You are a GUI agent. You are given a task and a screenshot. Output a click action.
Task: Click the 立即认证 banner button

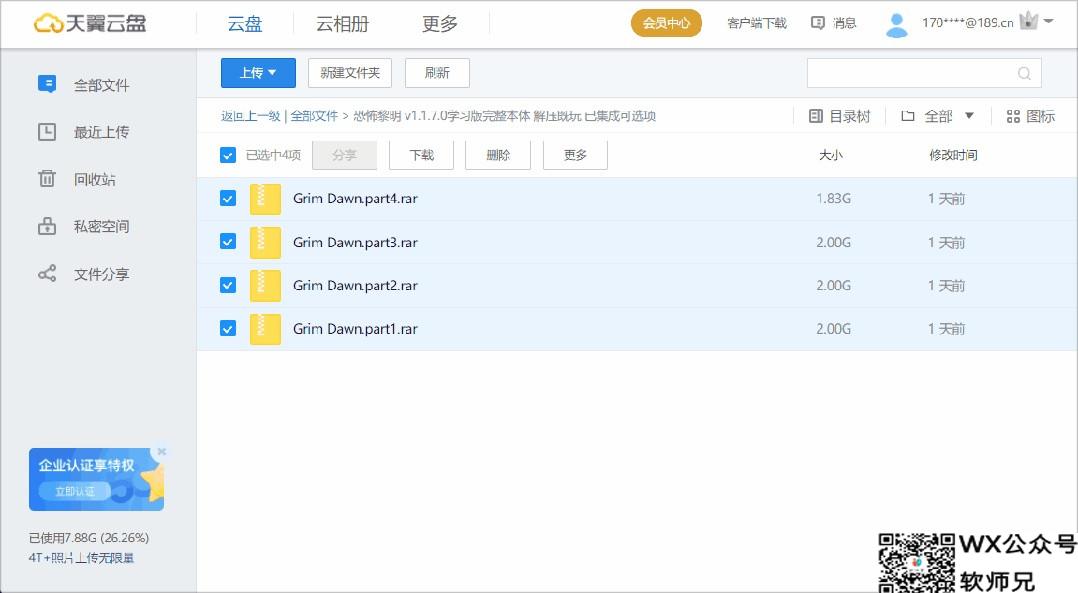click(75, 491)
